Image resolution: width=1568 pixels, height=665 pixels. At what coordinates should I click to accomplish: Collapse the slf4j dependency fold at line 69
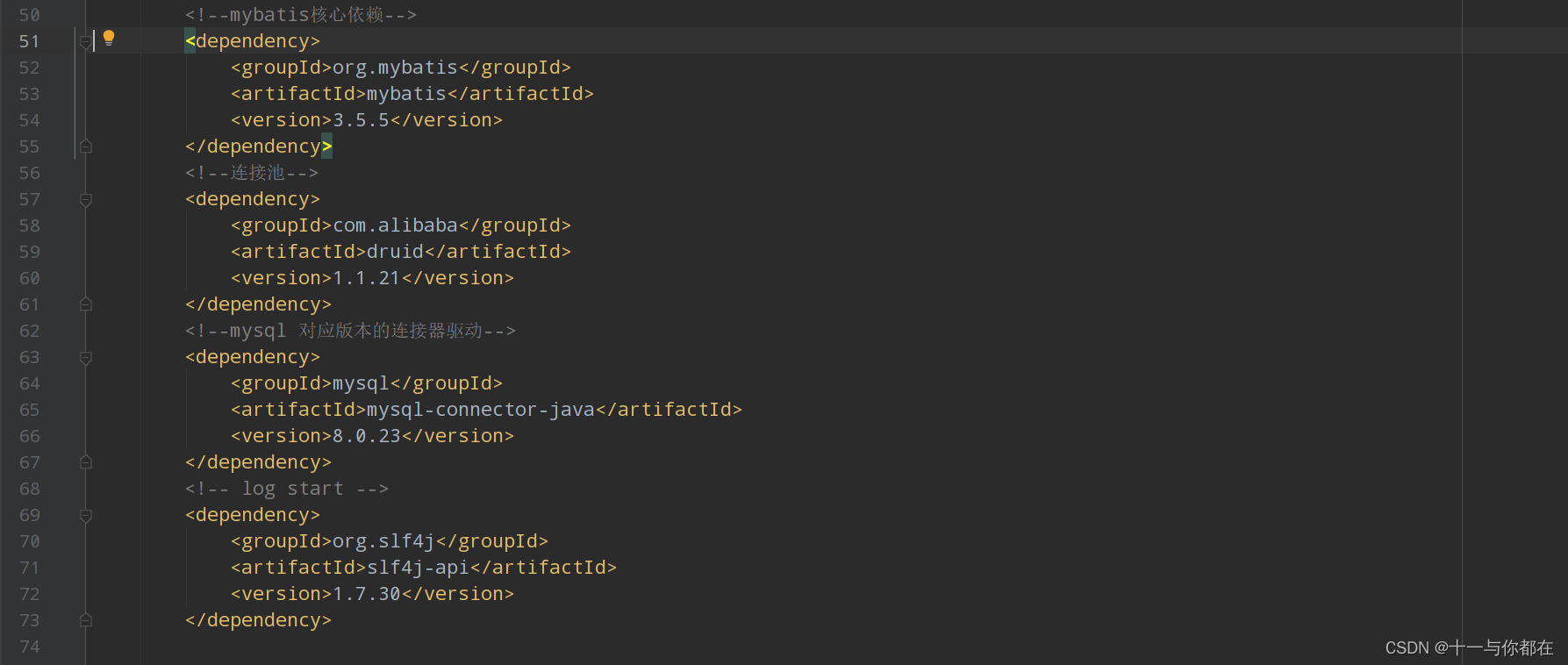point(86,515)
